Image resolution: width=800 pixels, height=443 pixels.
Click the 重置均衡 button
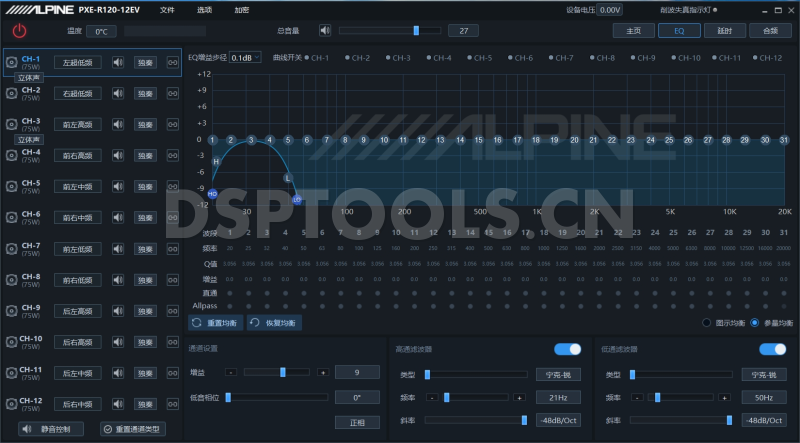coord(216,323)
